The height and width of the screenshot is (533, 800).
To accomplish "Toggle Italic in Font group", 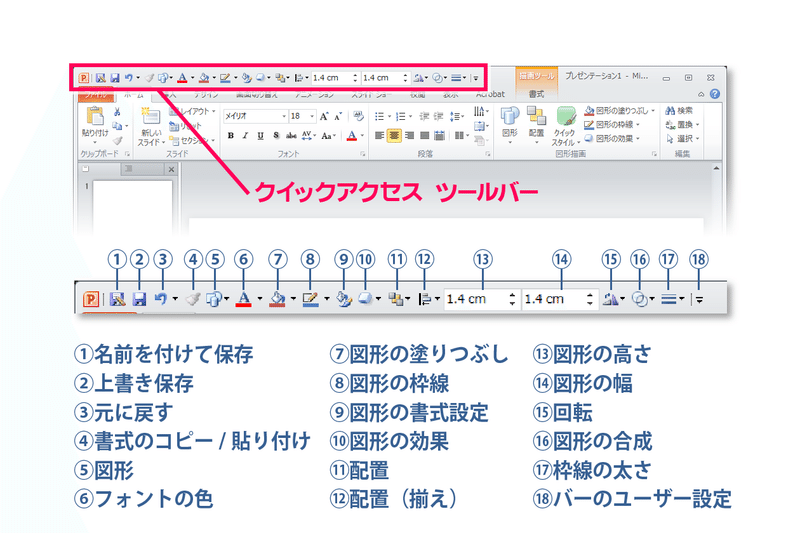I will pyautogui.click(x=245, y=136).
